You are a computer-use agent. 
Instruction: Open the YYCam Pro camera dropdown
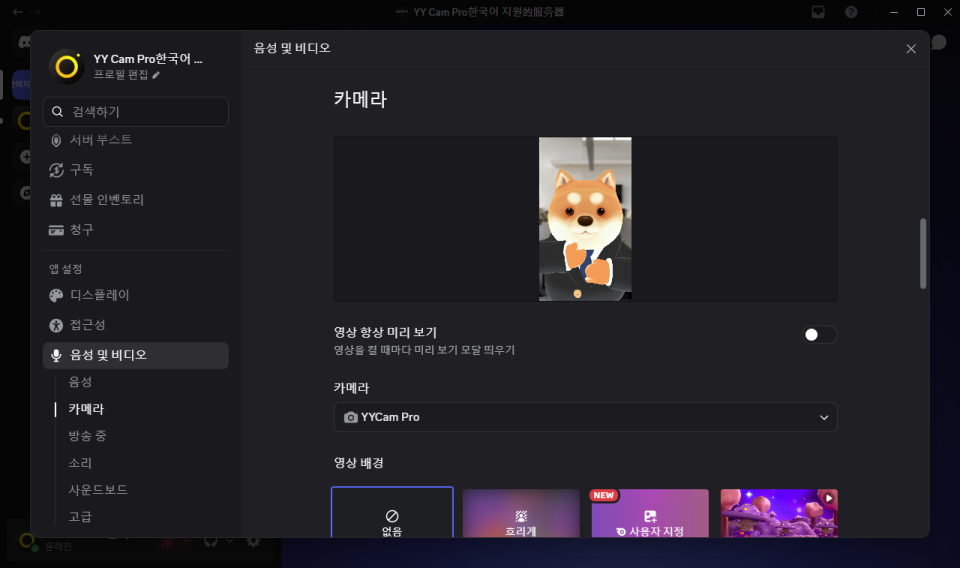[x=585, y=417]
